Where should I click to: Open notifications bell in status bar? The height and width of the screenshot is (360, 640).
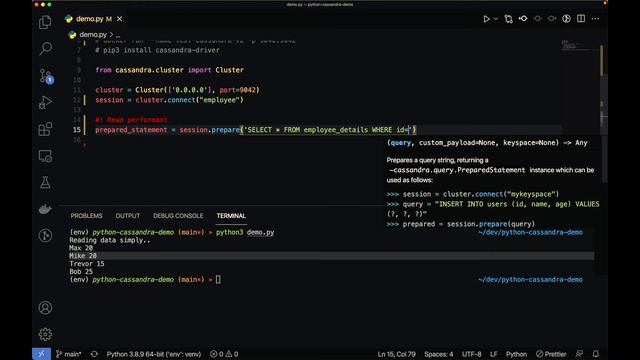(x=596, y=354)
